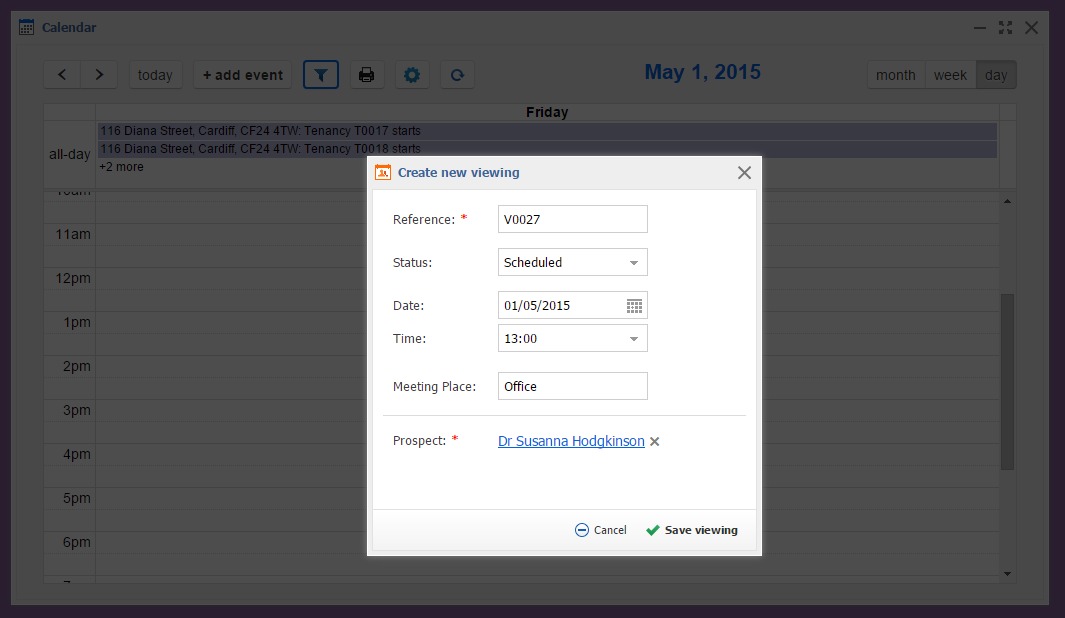The height and width of the screenshot is (618, 1065).
Task: Expand the Status dropdown
Action: [x=633, y=263]
